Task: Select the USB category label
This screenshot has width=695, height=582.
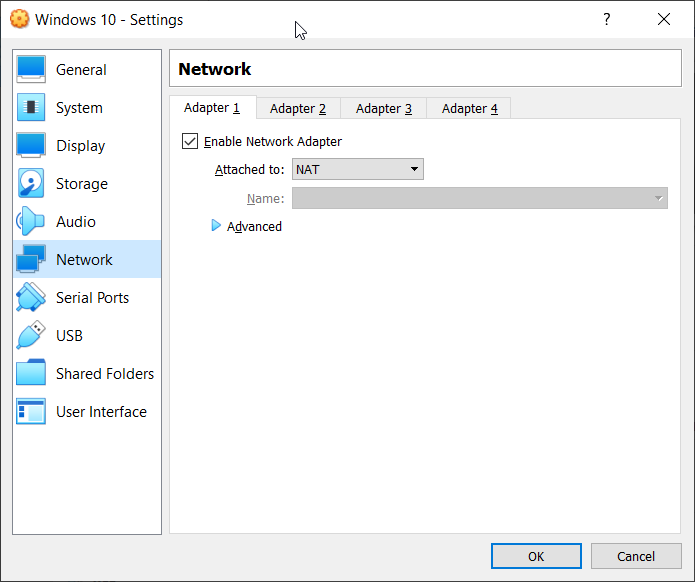Action: point(70,336)
